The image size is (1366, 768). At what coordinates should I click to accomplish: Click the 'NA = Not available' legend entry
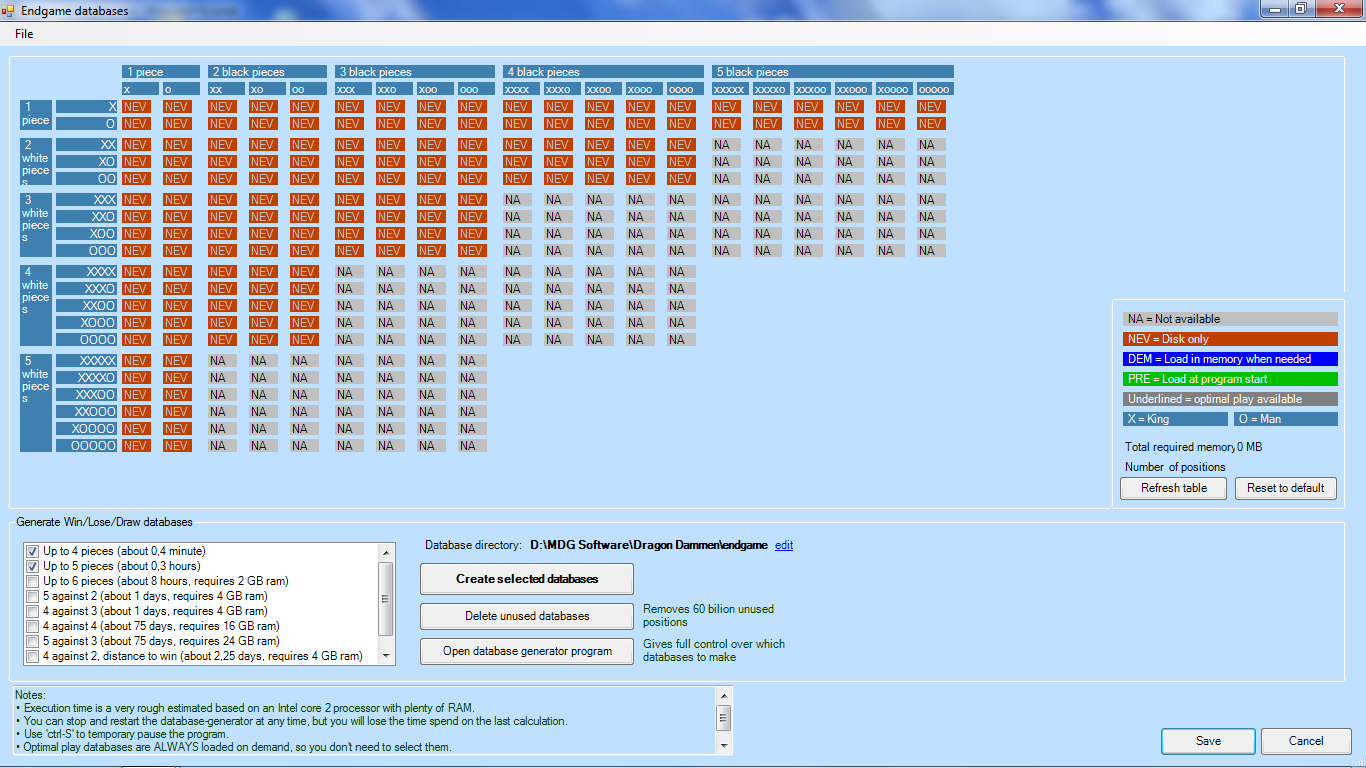(x=1230, y=319)
